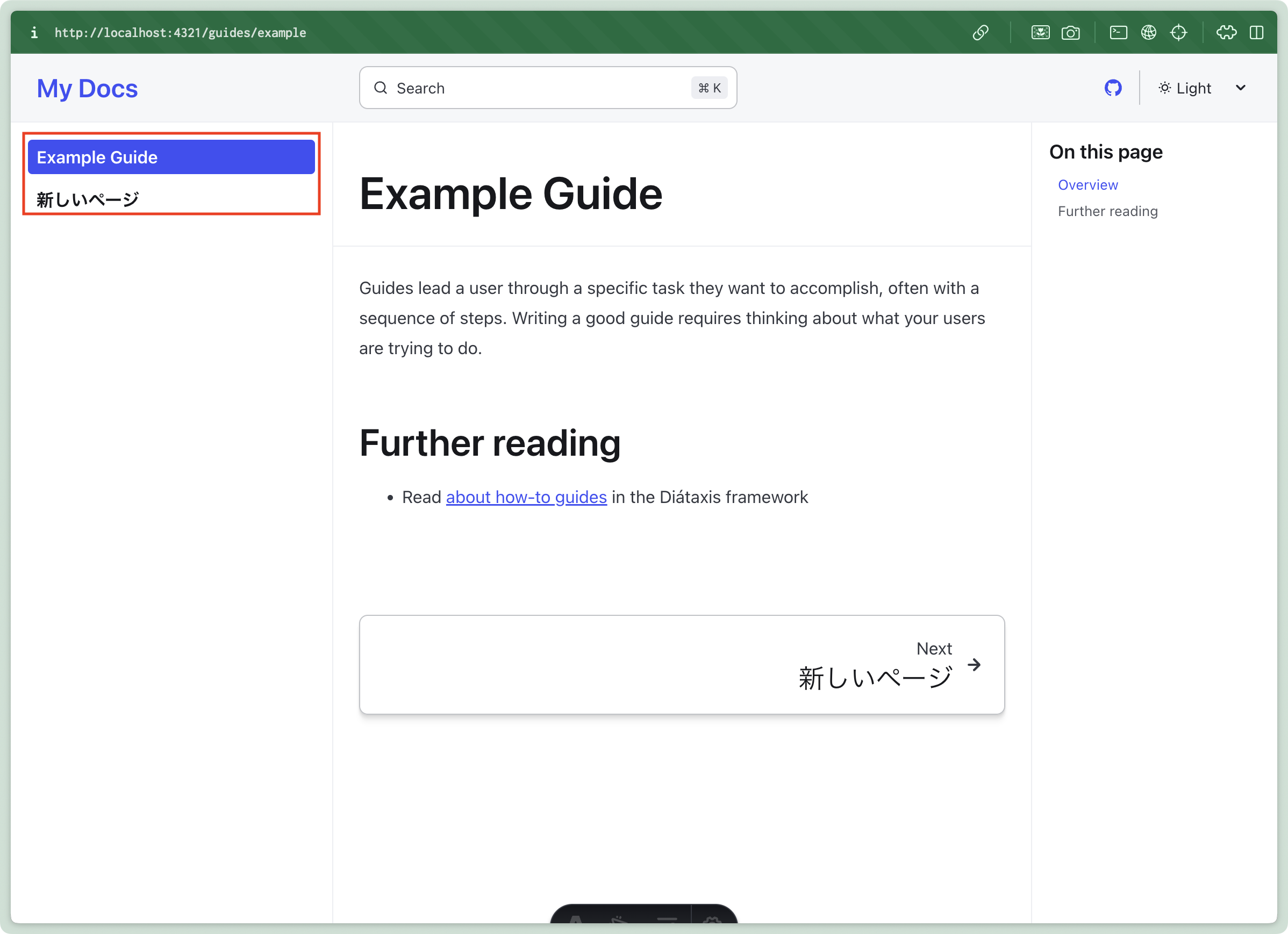Click the flower image screenshot icon
The width and height of the screenshot is (1288, 934).
[1040, 32]
